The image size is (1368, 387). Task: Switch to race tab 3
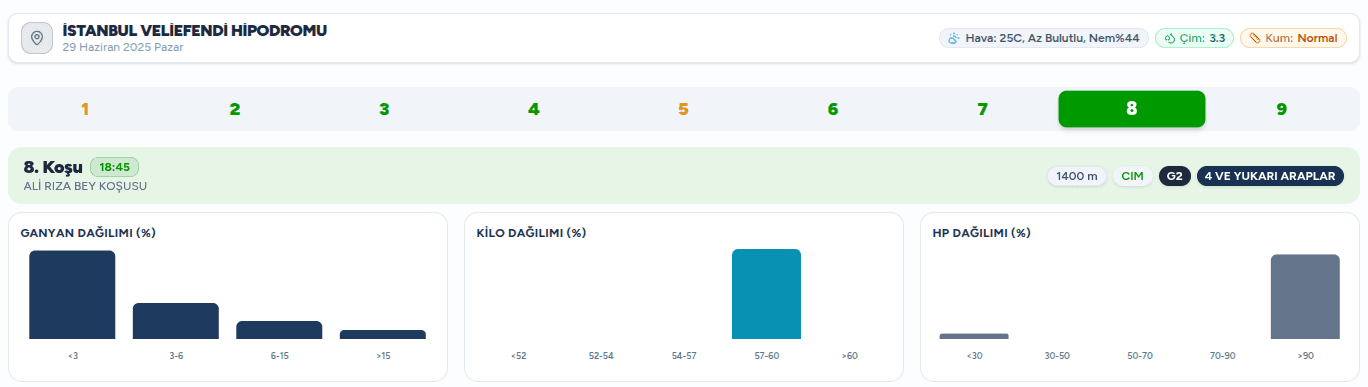tap(384, 109)
